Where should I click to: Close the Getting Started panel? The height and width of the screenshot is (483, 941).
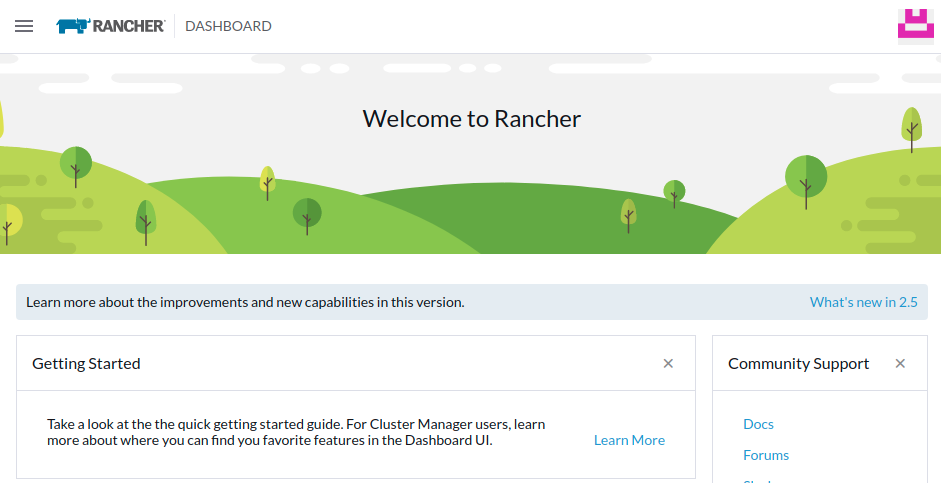point(668,364)
